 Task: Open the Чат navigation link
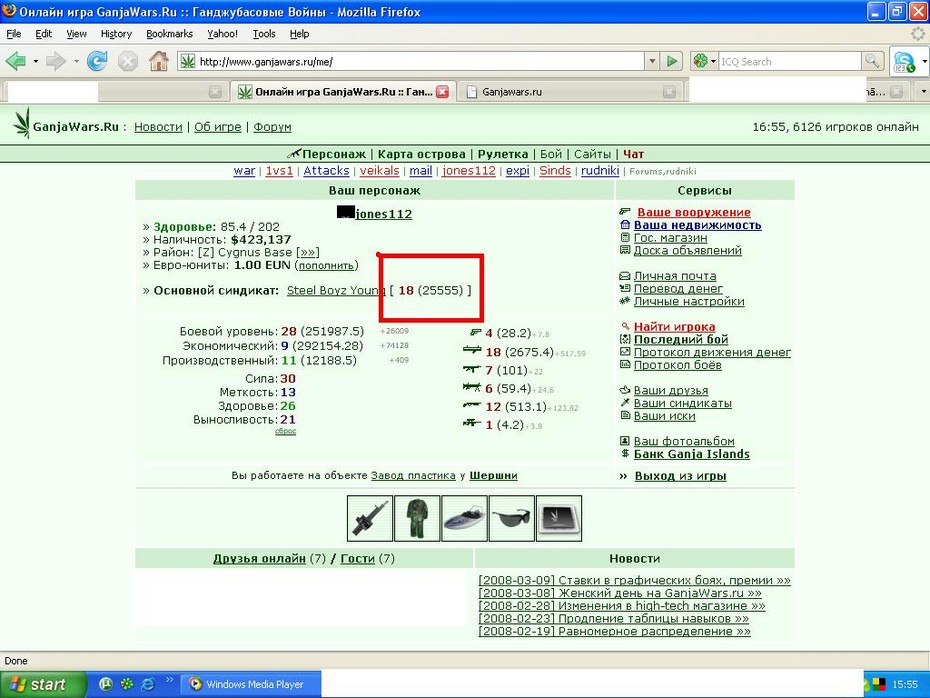[x=633, y=154]
